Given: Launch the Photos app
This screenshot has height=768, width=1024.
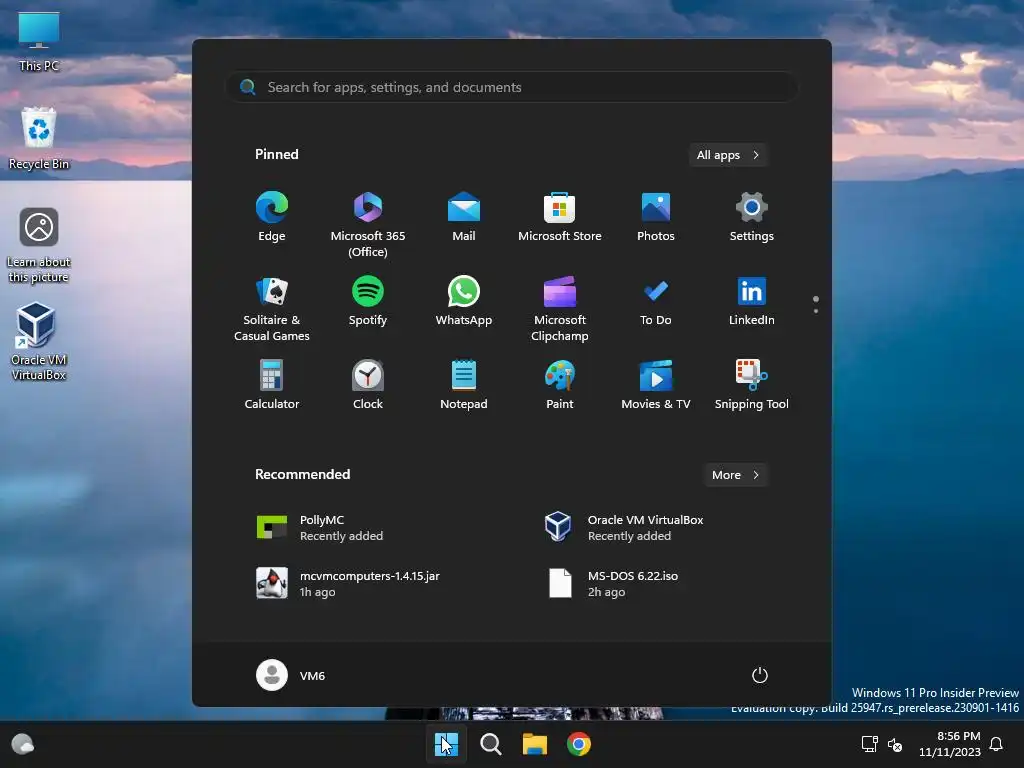Looking at the screenshot, I should pos(656,218).
